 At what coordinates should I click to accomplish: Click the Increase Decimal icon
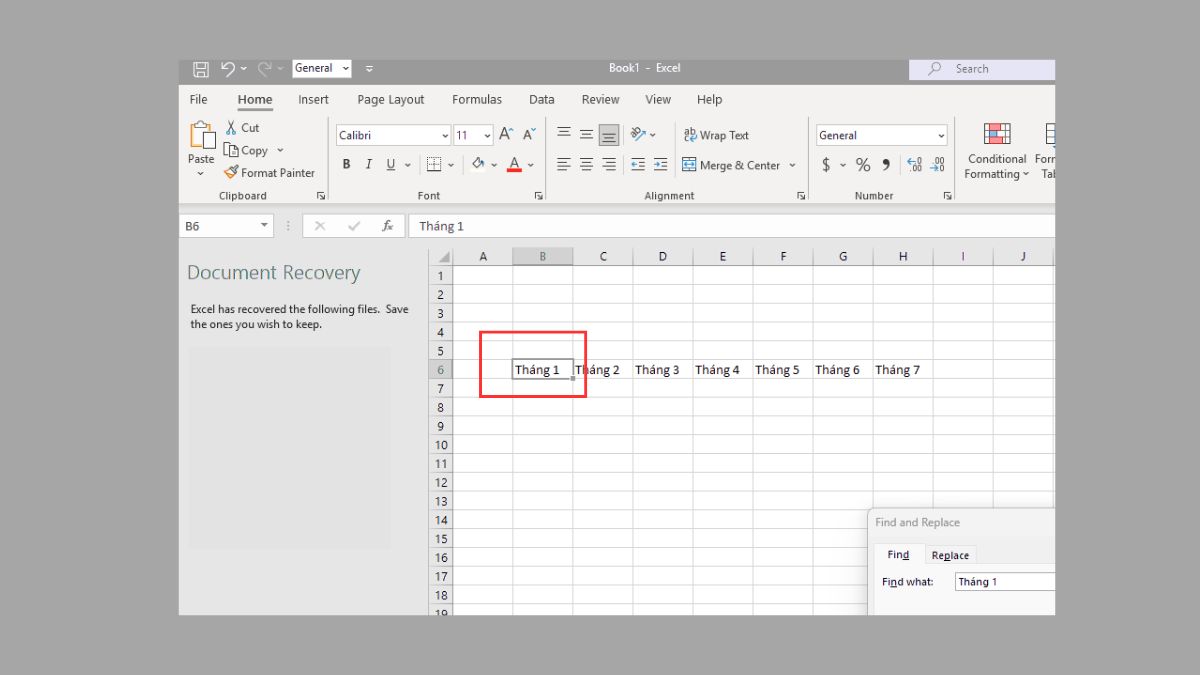coord(916,164)
